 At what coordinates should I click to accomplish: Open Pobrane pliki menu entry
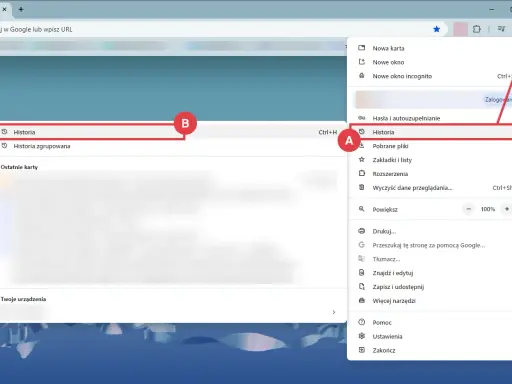point(430,146)
